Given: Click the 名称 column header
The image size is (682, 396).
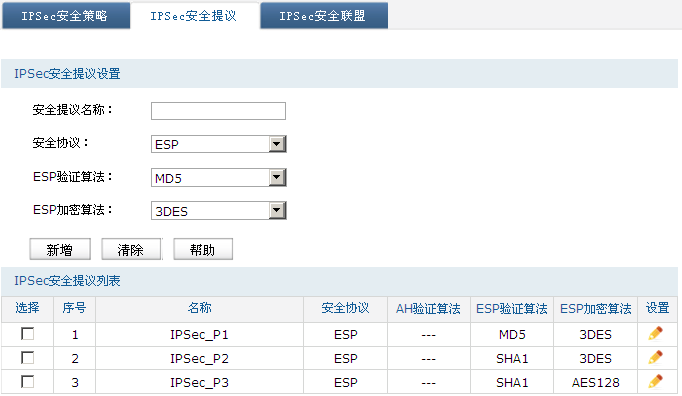Looking at the screenshot, I should pos(200,309).
